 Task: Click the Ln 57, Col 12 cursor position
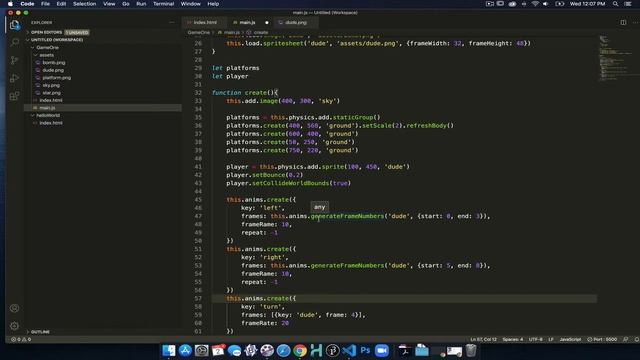(483, 339)
